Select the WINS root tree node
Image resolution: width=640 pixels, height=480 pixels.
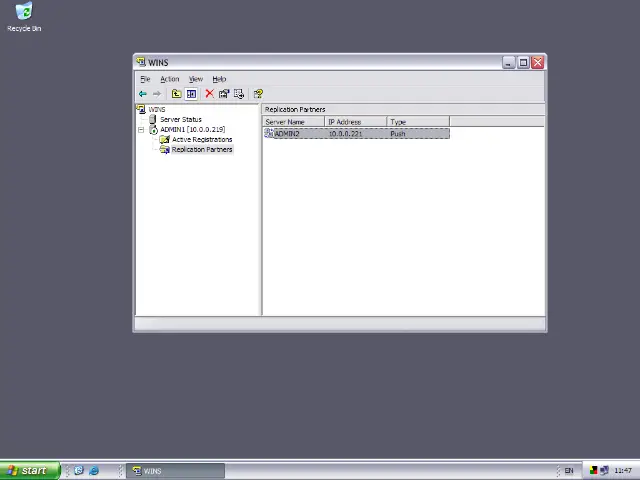[157, 109]
